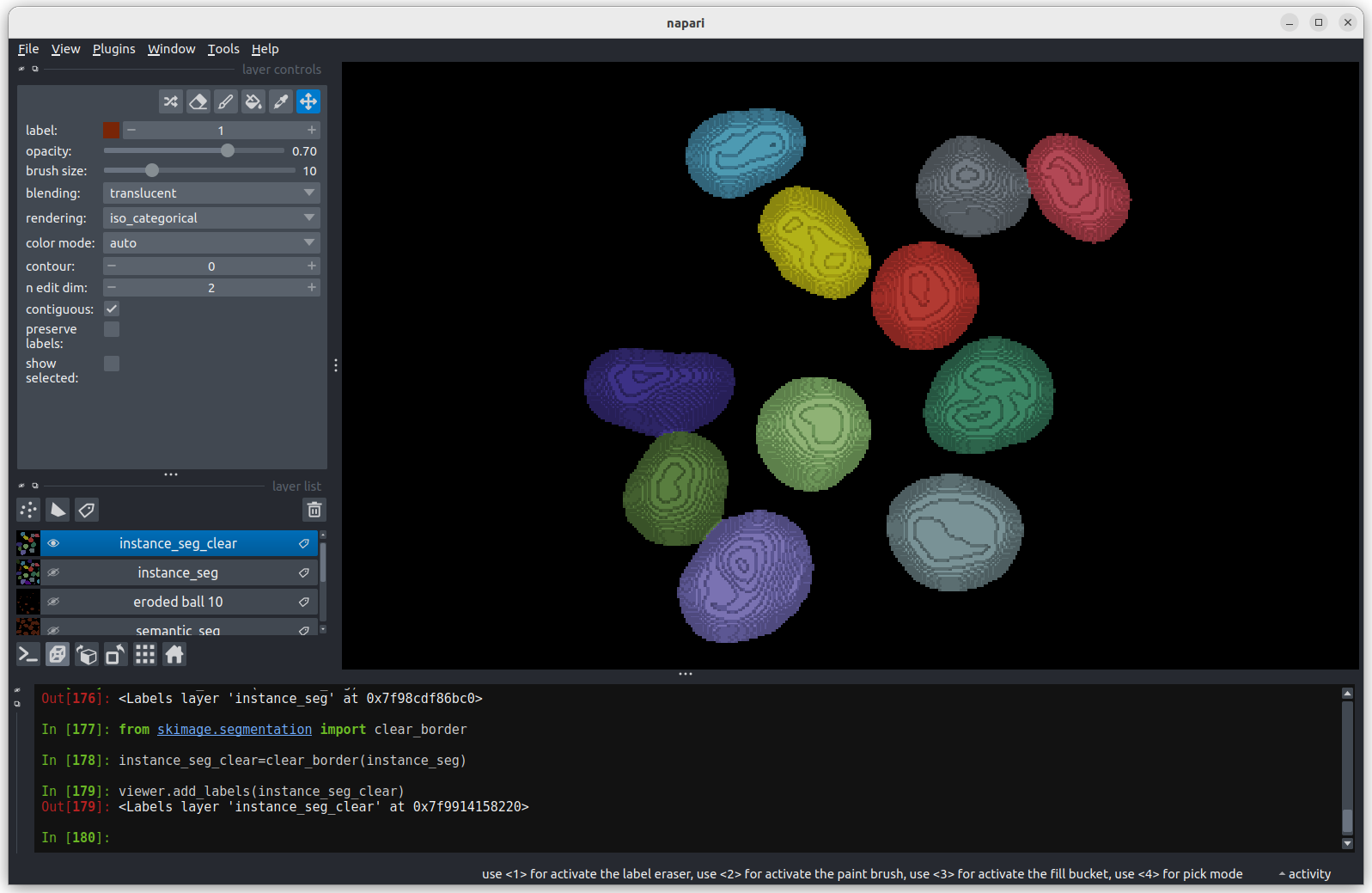Enable the show selected checkbox

tap(112, 364)
